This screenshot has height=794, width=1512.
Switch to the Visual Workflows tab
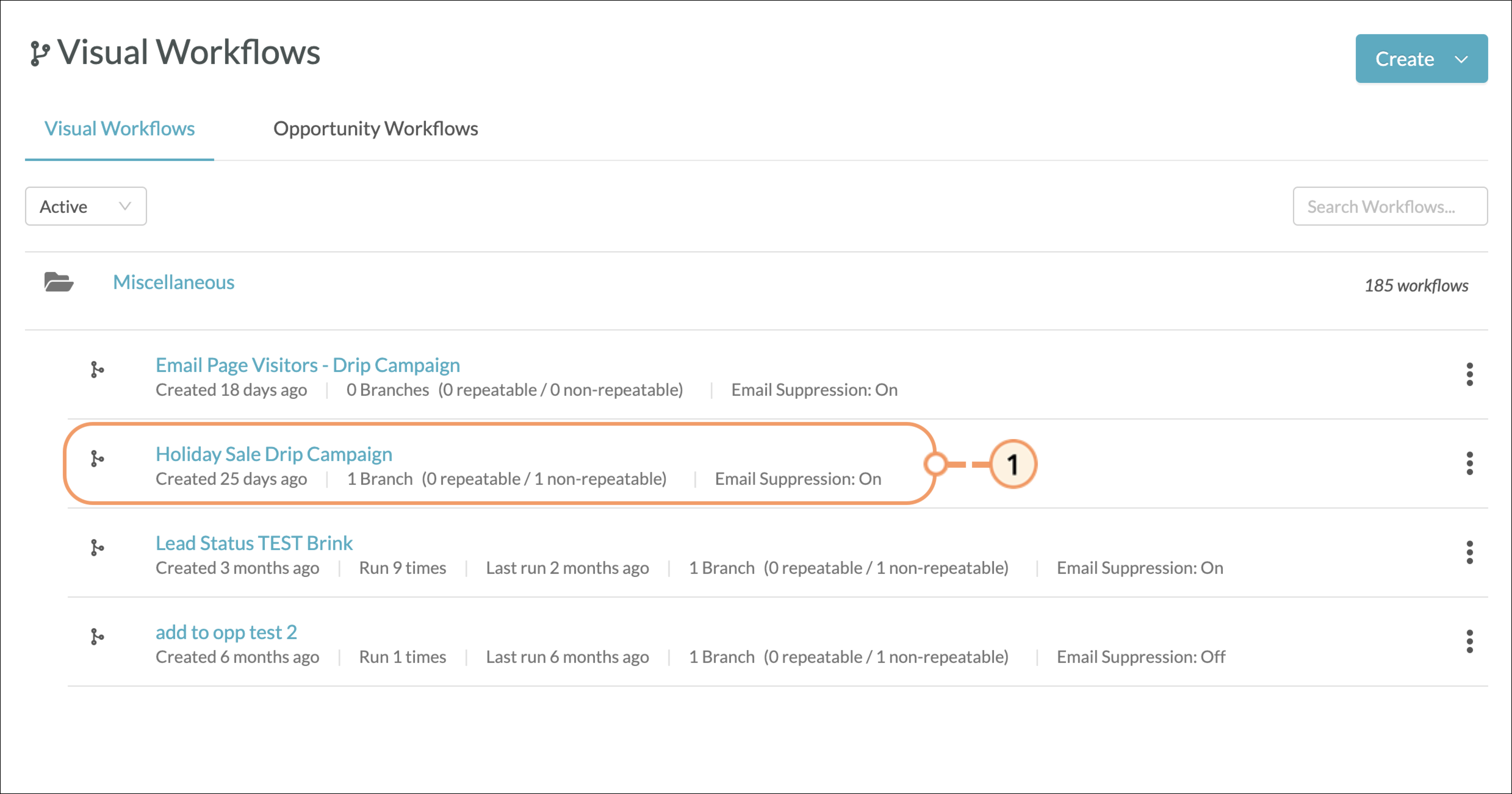tap(120, 129)
